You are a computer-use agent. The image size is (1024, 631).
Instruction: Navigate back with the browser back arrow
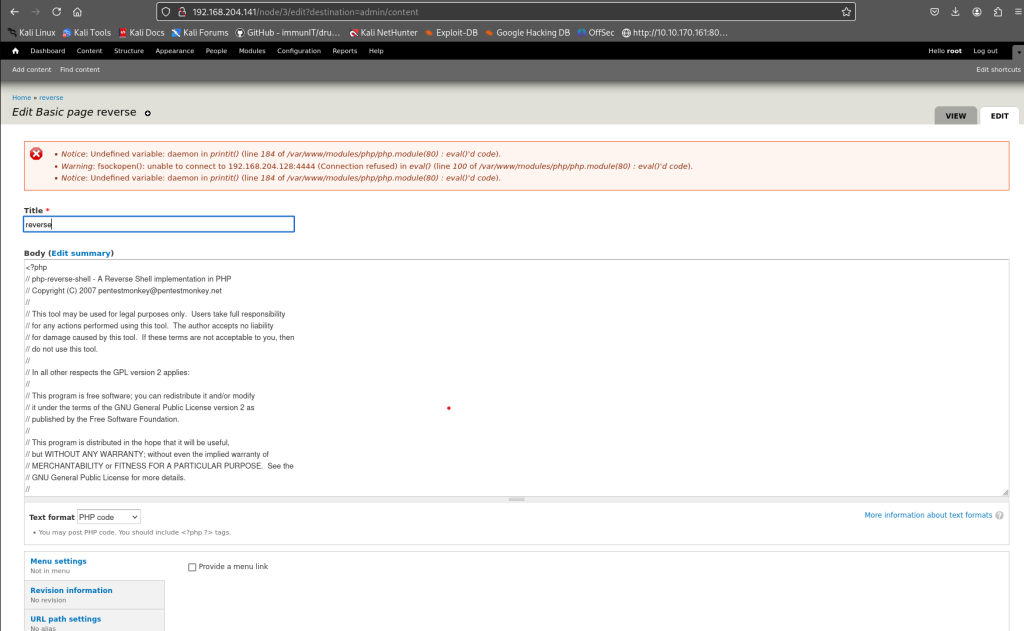pos(13,12)
